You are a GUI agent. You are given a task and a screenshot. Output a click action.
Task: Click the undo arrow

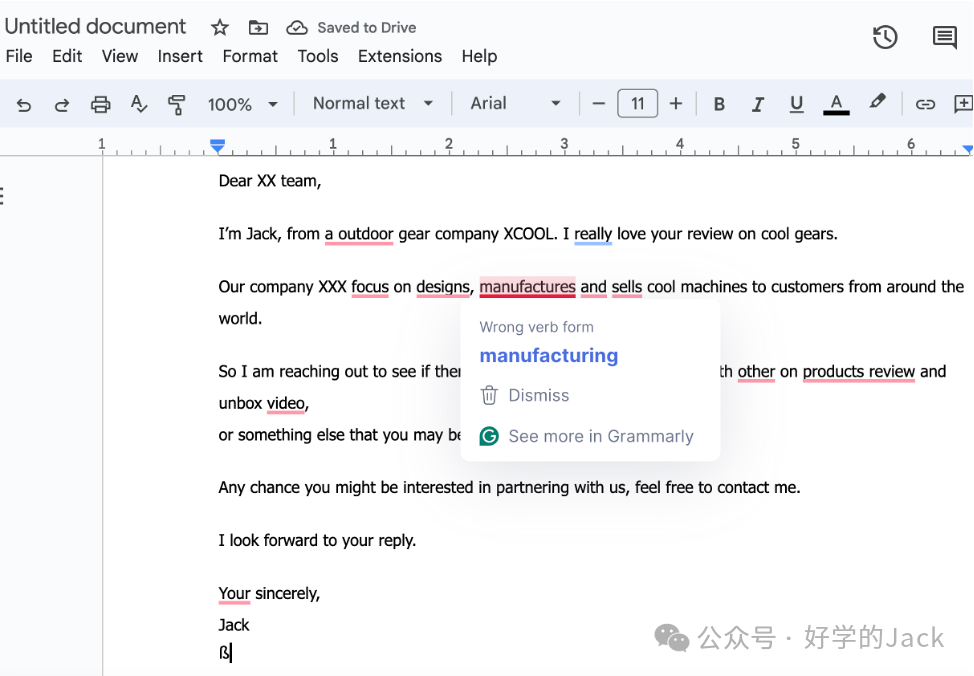24,104
